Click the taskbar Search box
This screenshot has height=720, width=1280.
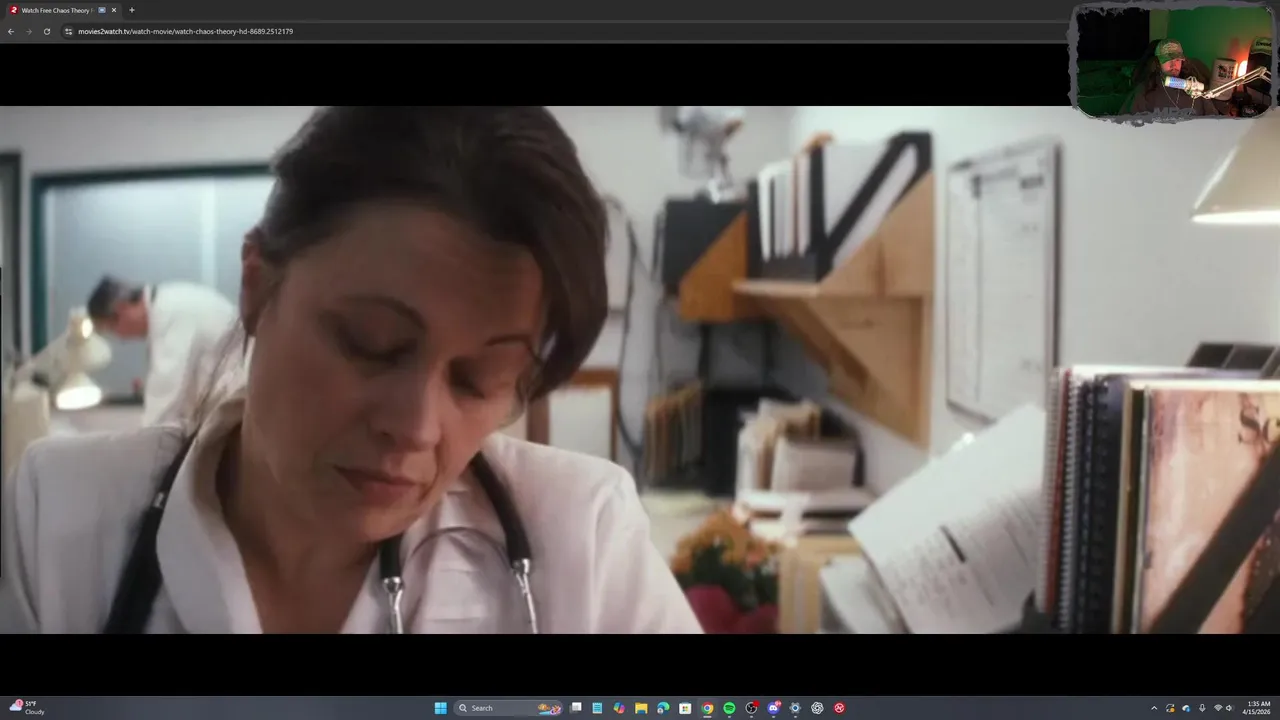click(509, 708)
